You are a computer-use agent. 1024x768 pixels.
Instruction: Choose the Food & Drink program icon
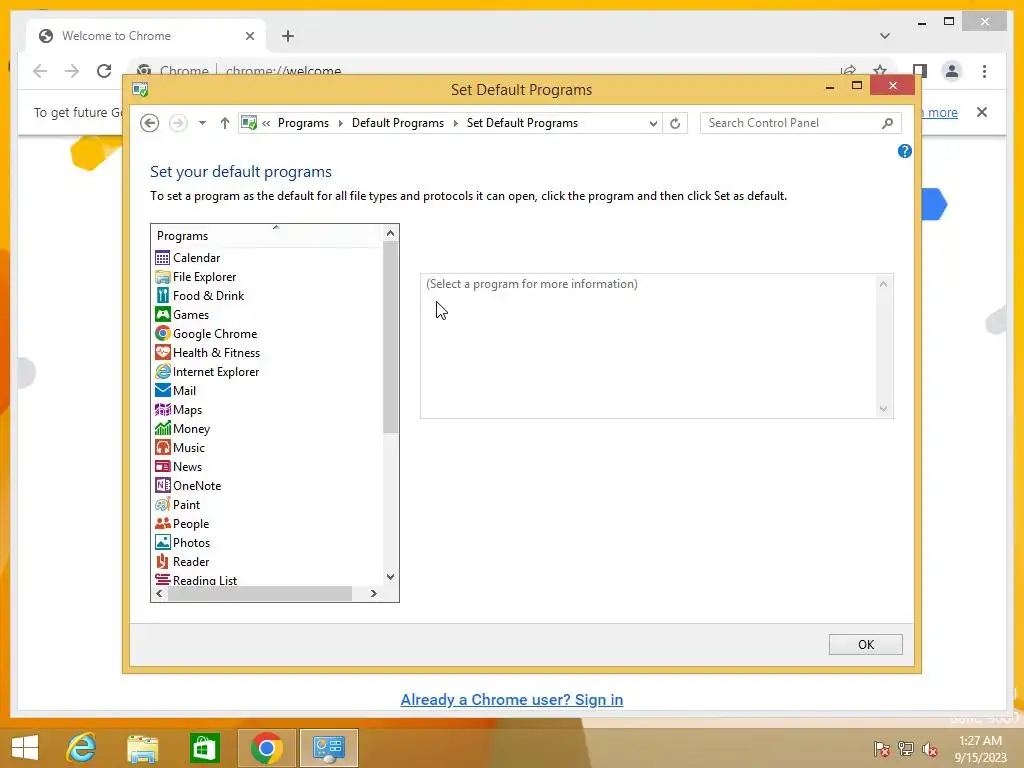(x=163, y=296)
